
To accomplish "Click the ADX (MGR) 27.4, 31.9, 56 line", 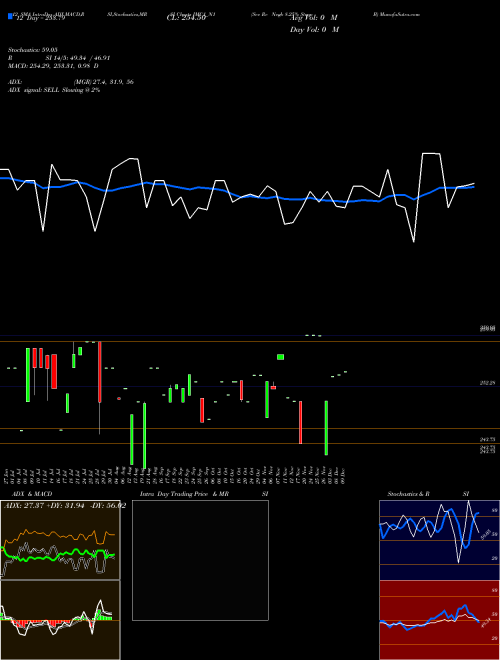I will (x=71, y=82).
